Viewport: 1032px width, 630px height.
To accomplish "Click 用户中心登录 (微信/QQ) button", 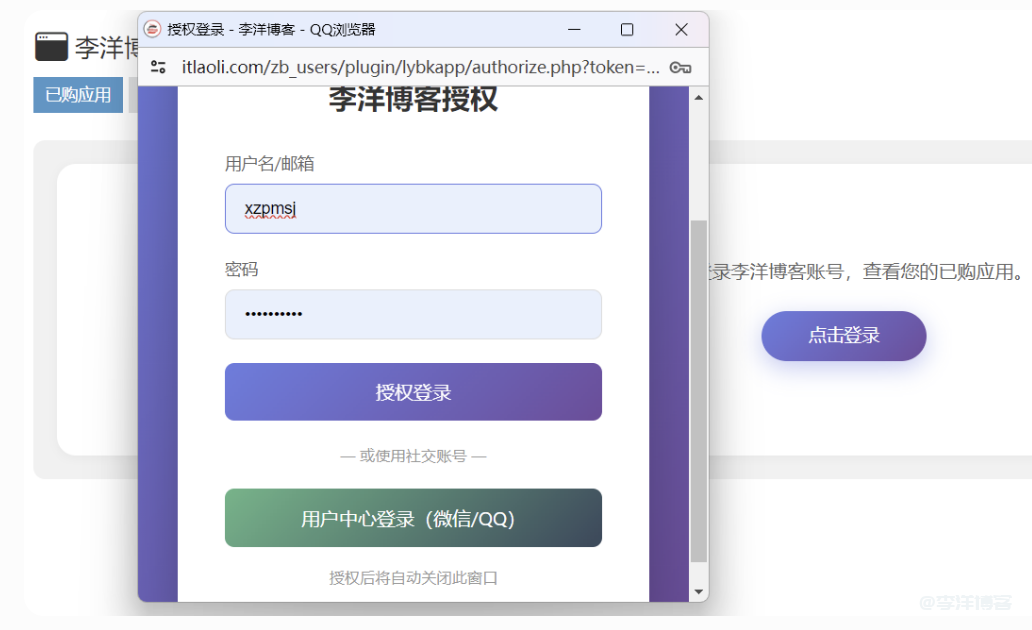I will (x=413, y=518).
